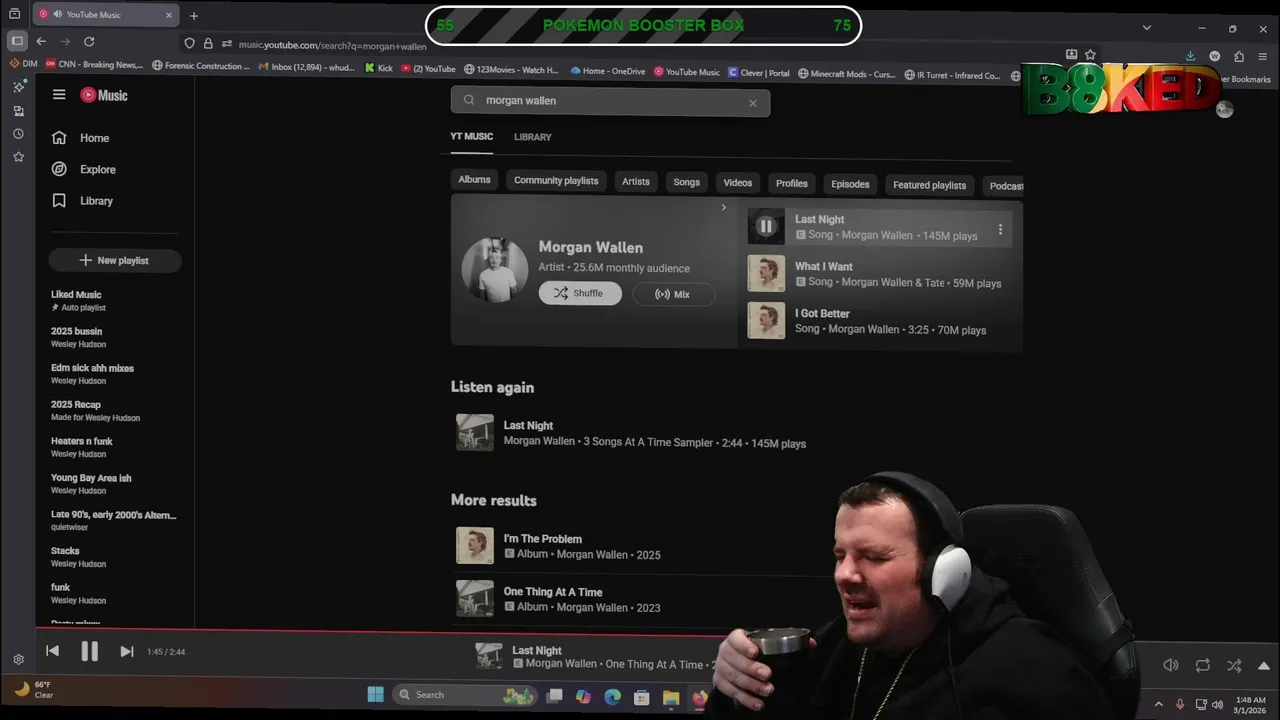Open the Liked Music playlist

77,300
